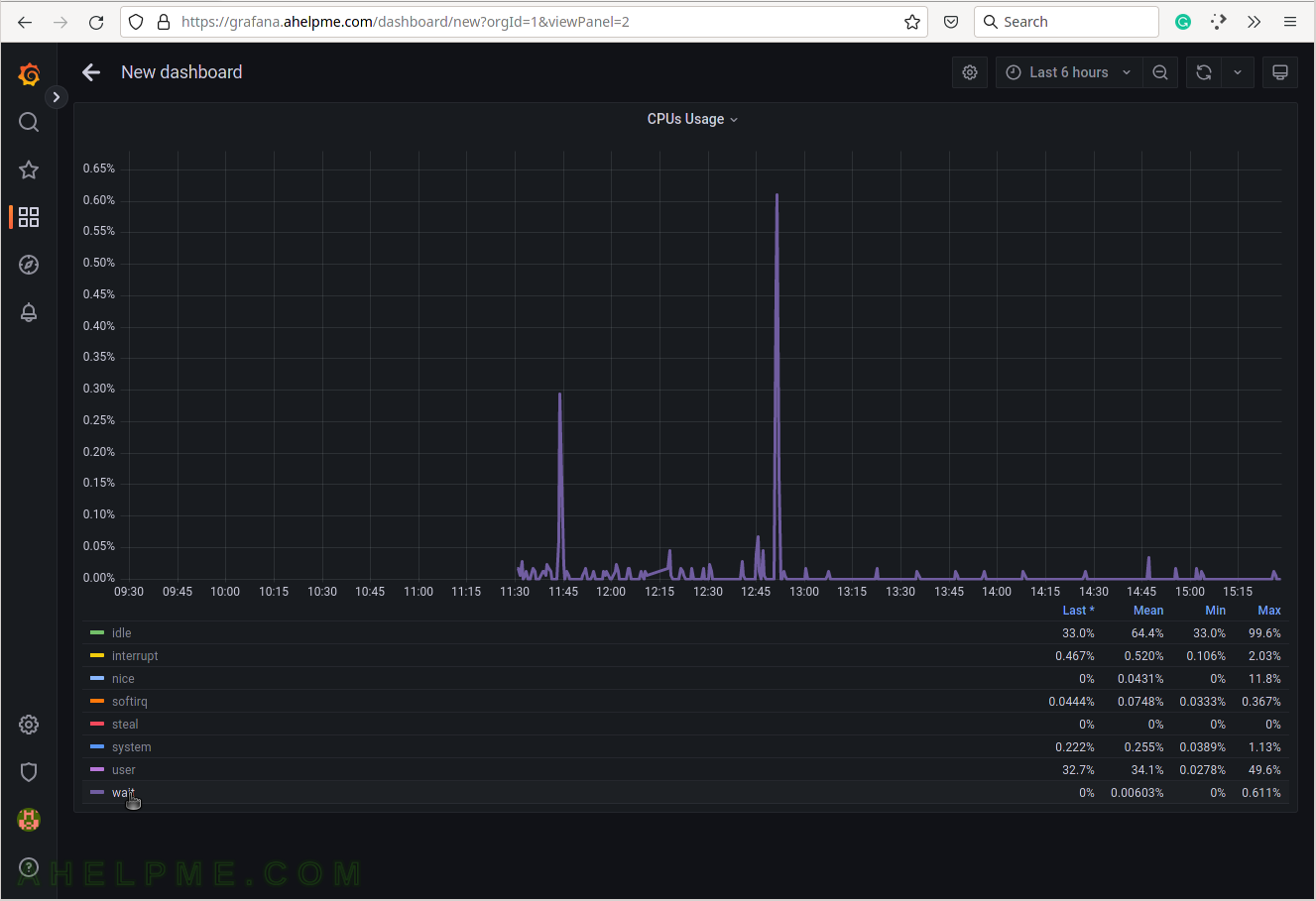The image size is (1316, 901).
Task: Sort legend by Mean column
Action: click(x=1148, y=611)
